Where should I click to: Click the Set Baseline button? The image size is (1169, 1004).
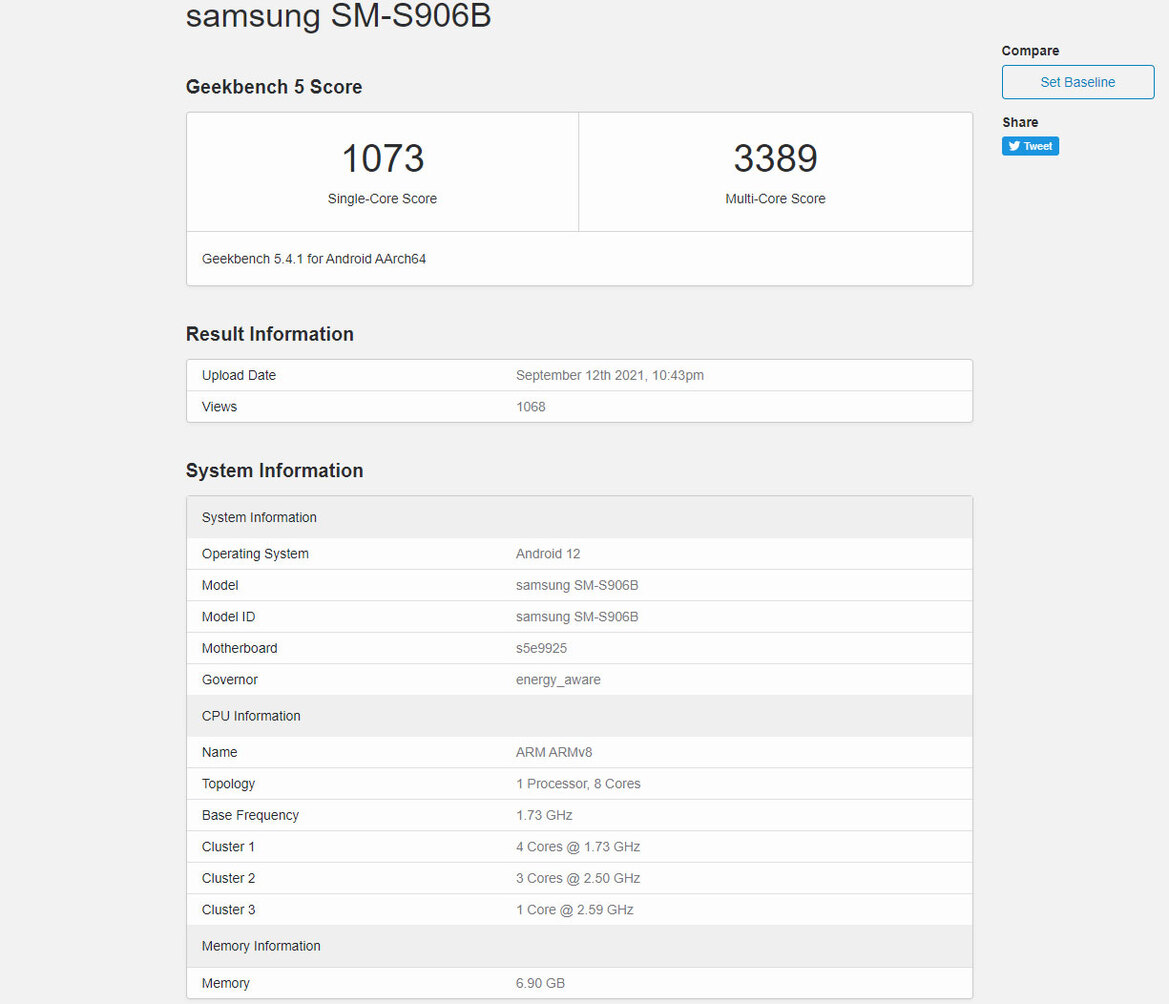coord(1077,82)
